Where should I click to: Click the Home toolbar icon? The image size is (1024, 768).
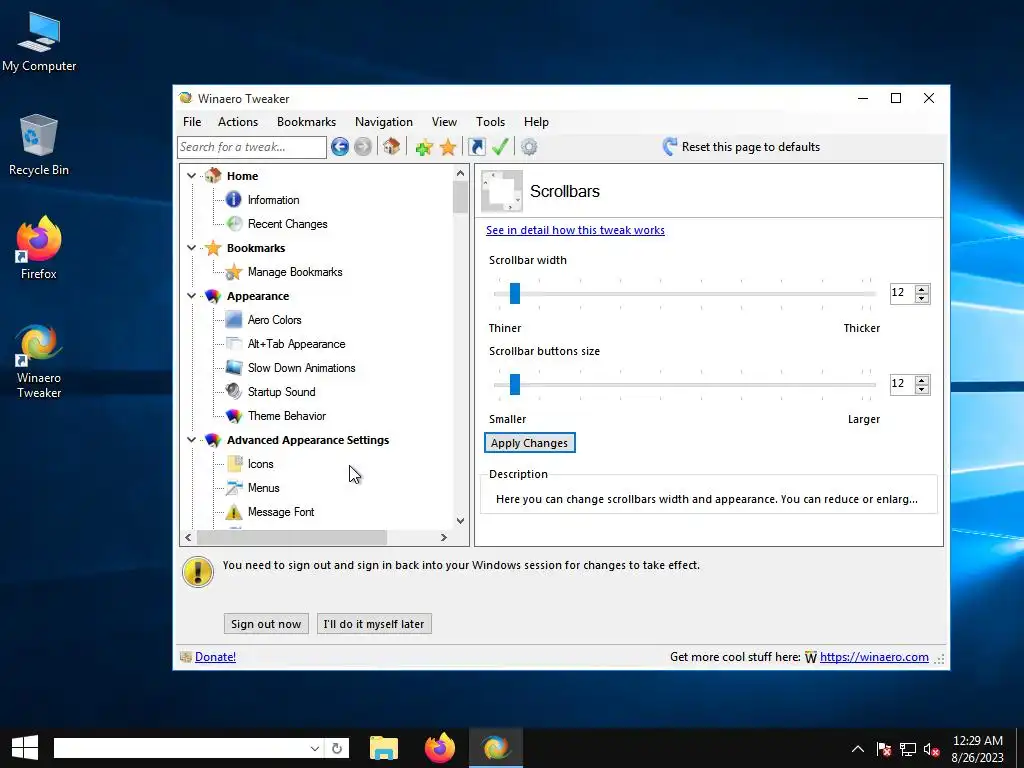coord(391,146)
